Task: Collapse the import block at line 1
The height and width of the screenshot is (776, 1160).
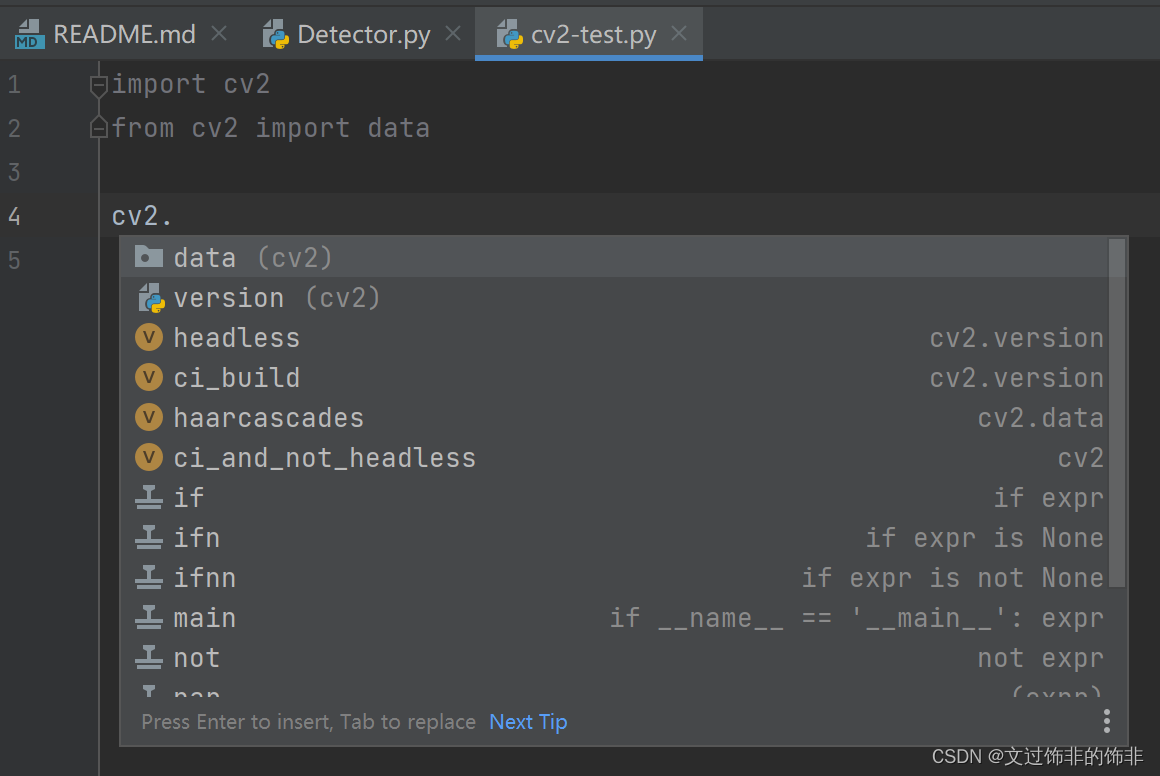Action: coord(98,86)
